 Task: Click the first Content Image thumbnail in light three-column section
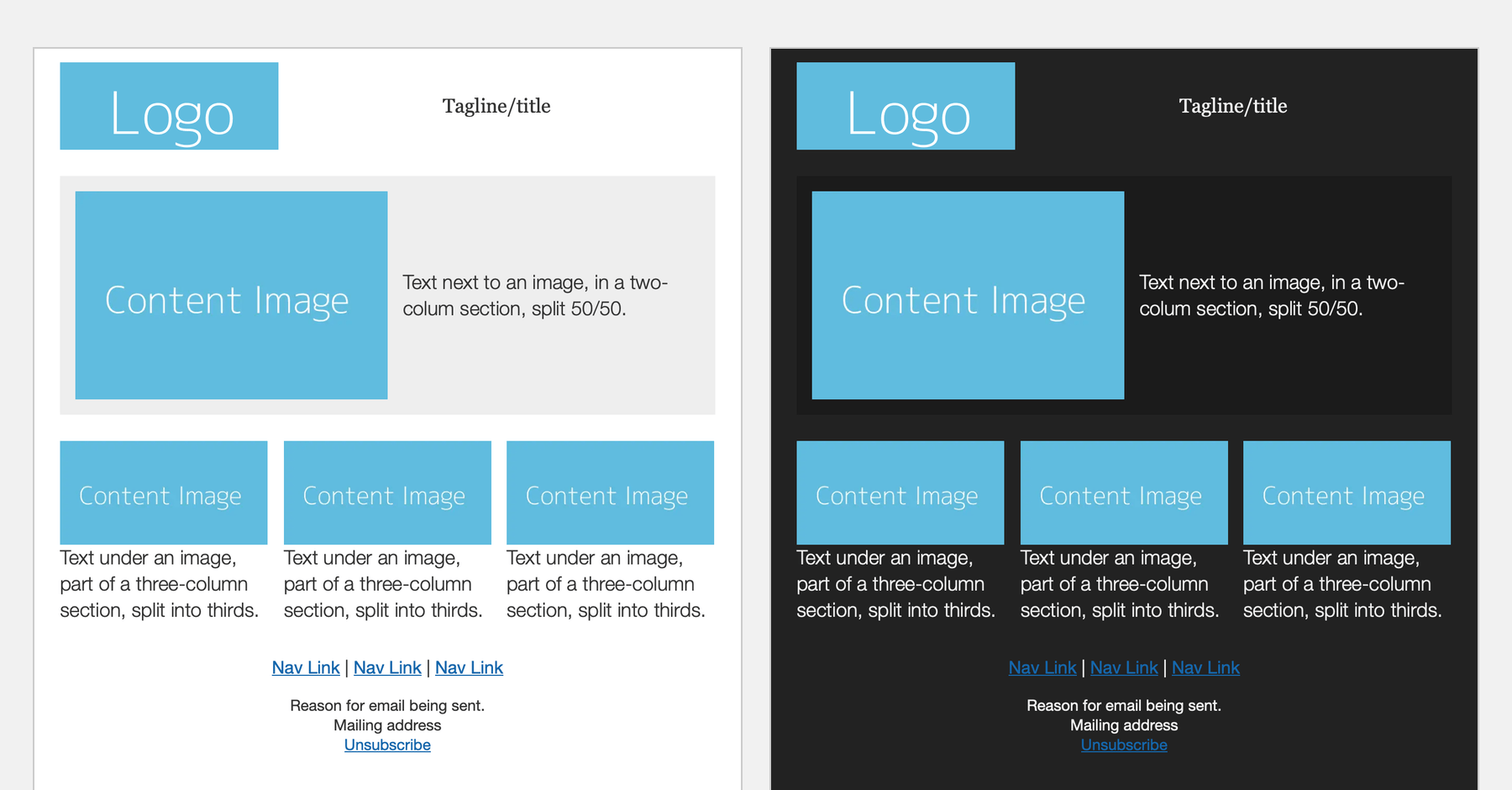pos(163,493)
